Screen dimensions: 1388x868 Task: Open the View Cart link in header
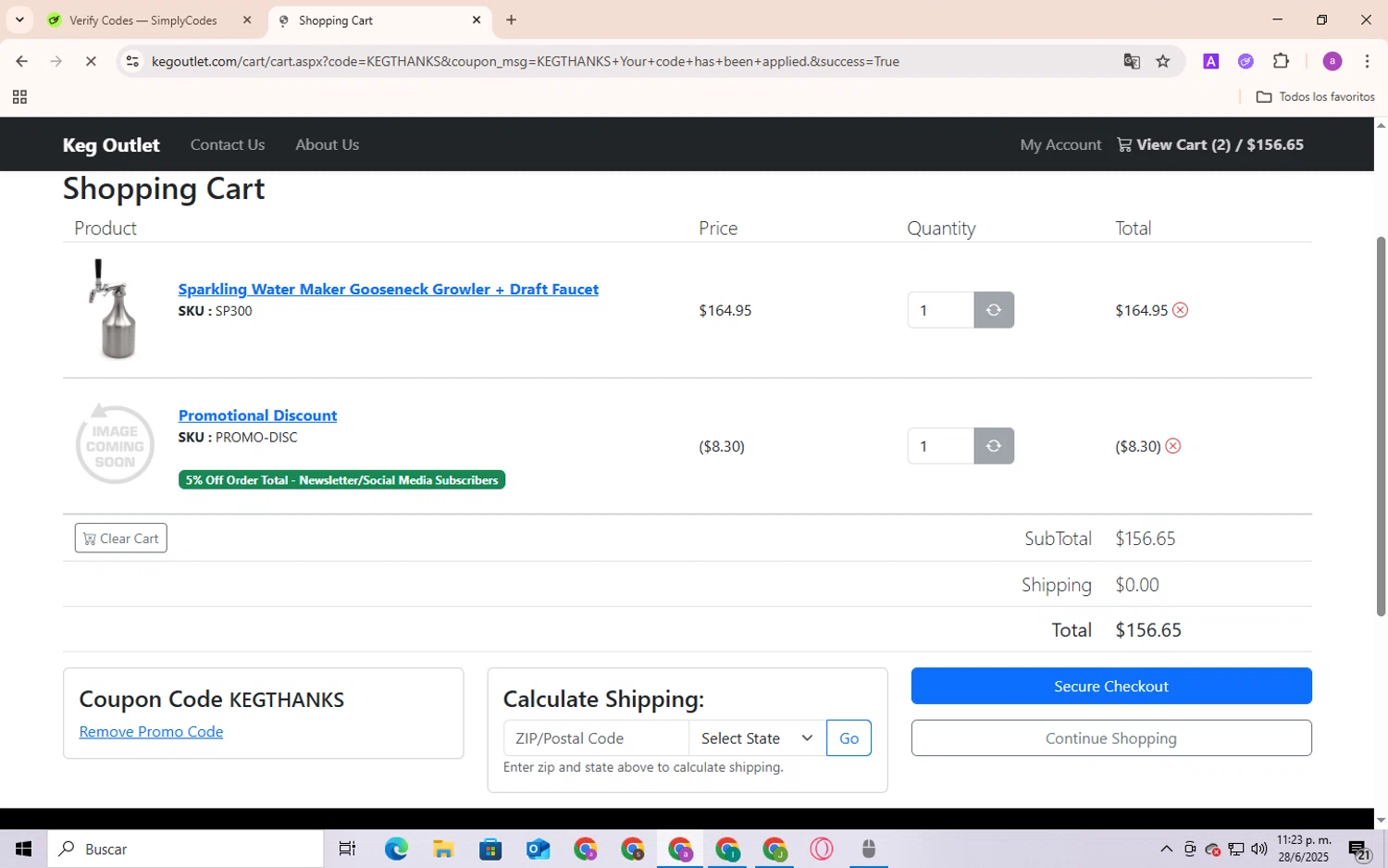tap(1210, 144)
